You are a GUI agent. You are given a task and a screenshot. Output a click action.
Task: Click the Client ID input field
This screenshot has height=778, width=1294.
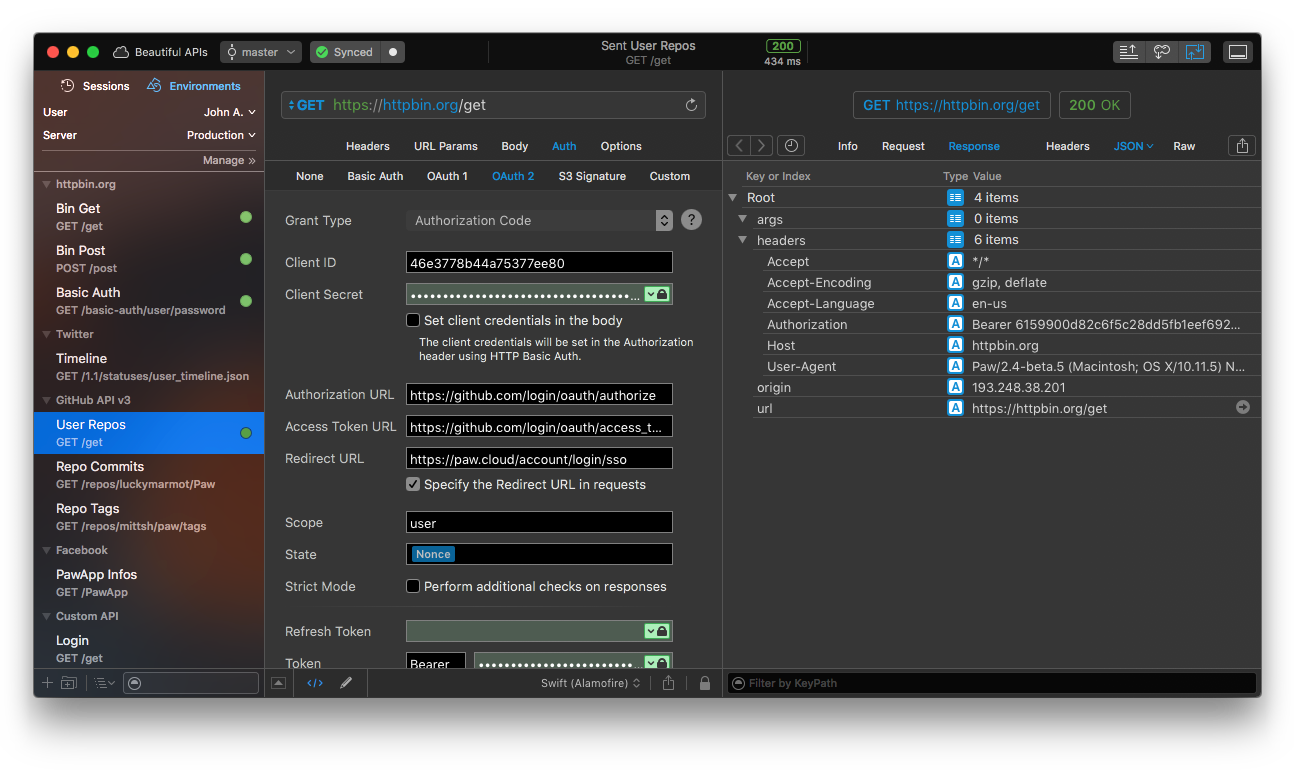(539, 263)
